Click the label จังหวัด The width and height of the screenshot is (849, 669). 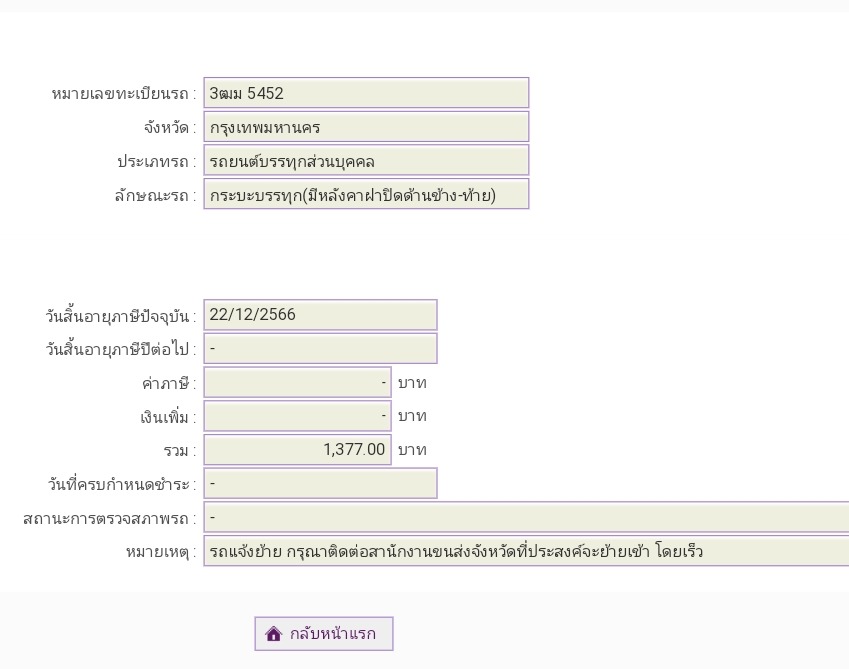(169, 128)
